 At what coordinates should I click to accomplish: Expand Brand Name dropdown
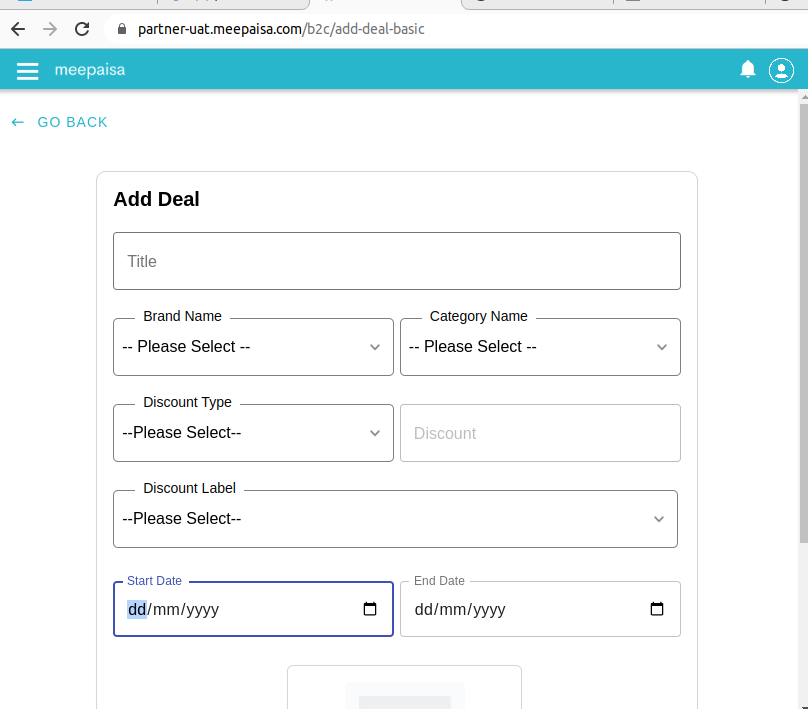click(253, 347)
